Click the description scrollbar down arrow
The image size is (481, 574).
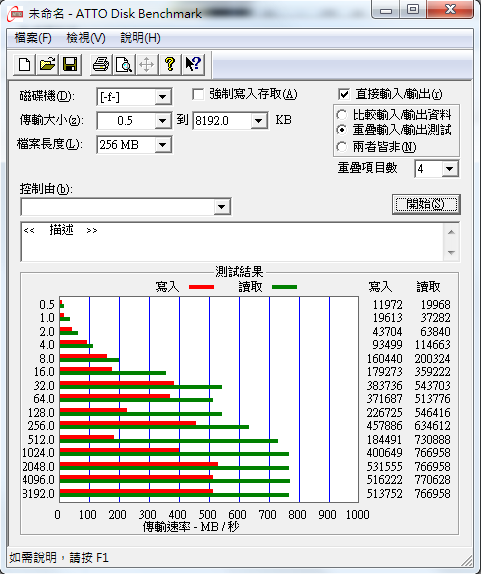(x=451, y=253)
